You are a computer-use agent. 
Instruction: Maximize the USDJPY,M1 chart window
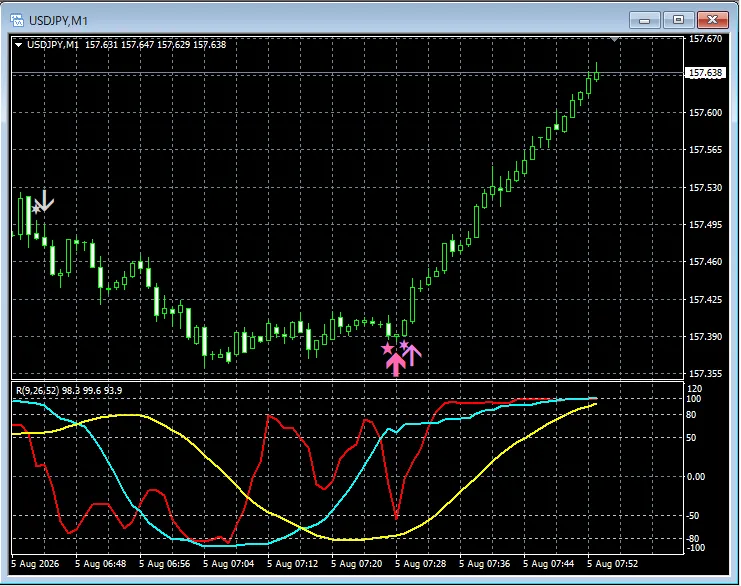click(x=679, y=20)
